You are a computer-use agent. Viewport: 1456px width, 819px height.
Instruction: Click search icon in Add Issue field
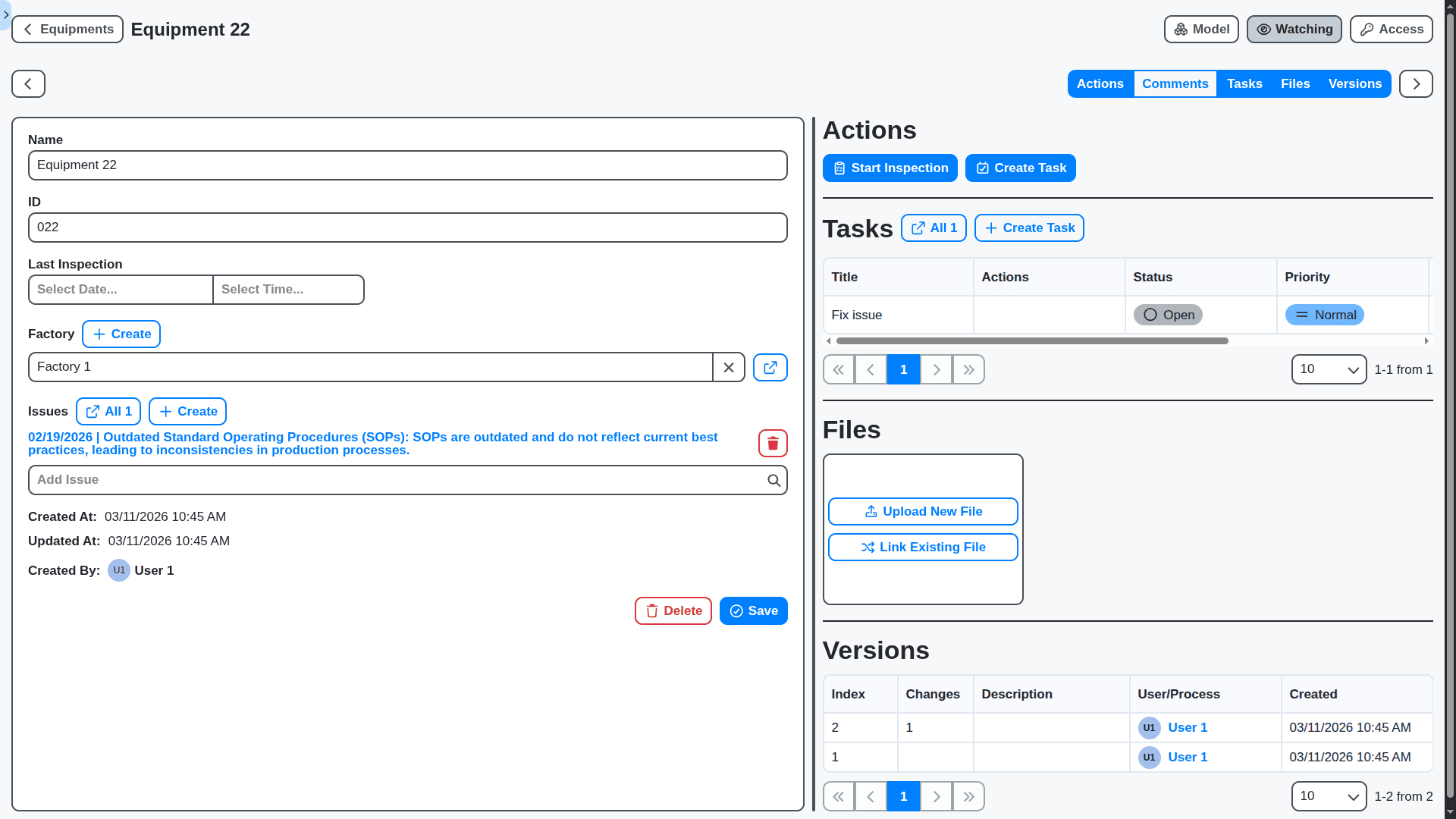(773, 481)
